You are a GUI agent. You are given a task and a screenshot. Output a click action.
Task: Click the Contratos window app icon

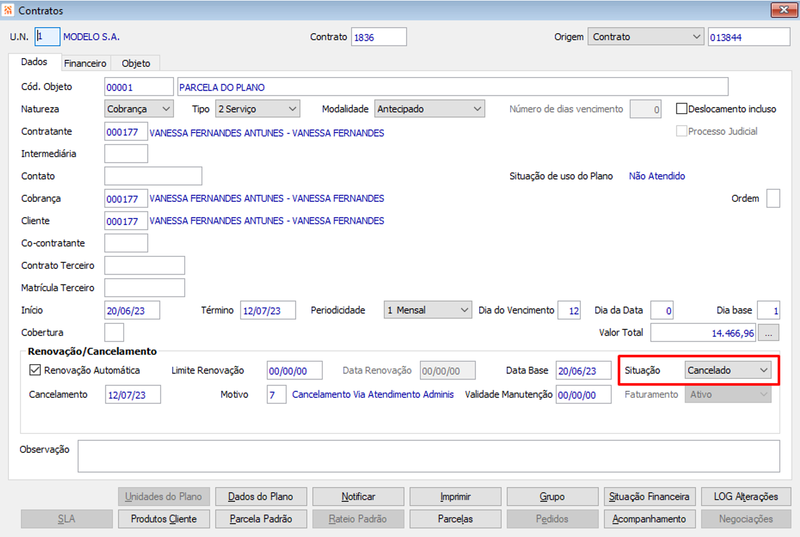click(x=8, y=10)
